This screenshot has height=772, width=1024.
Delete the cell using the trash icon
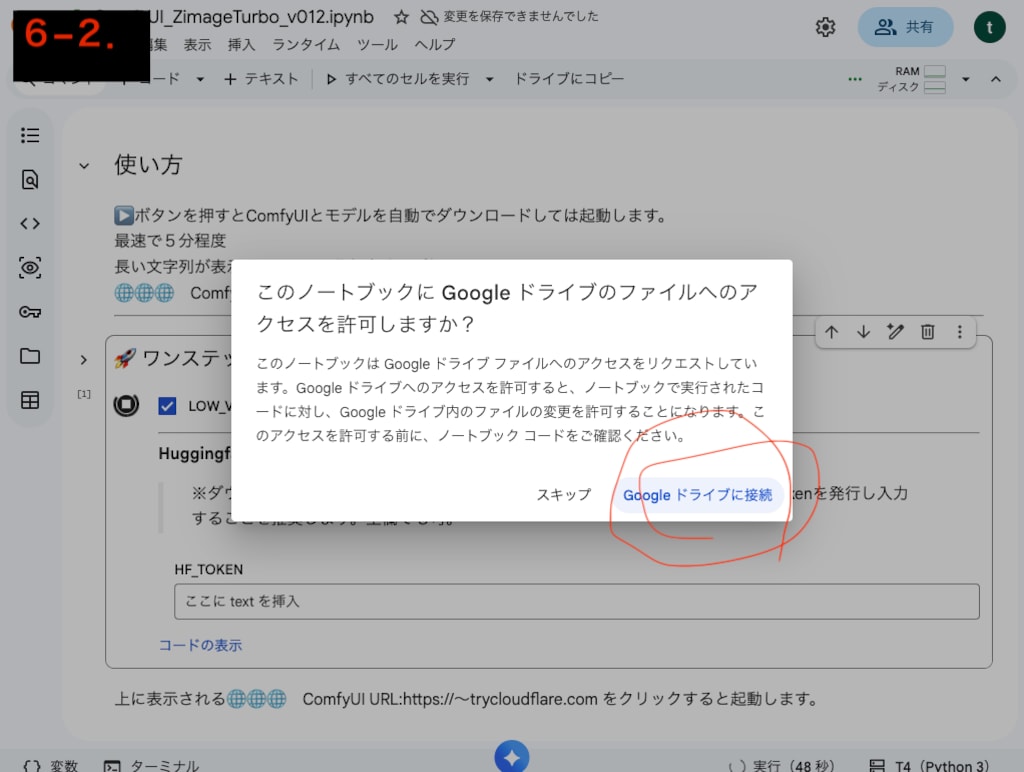click(926, 332)
